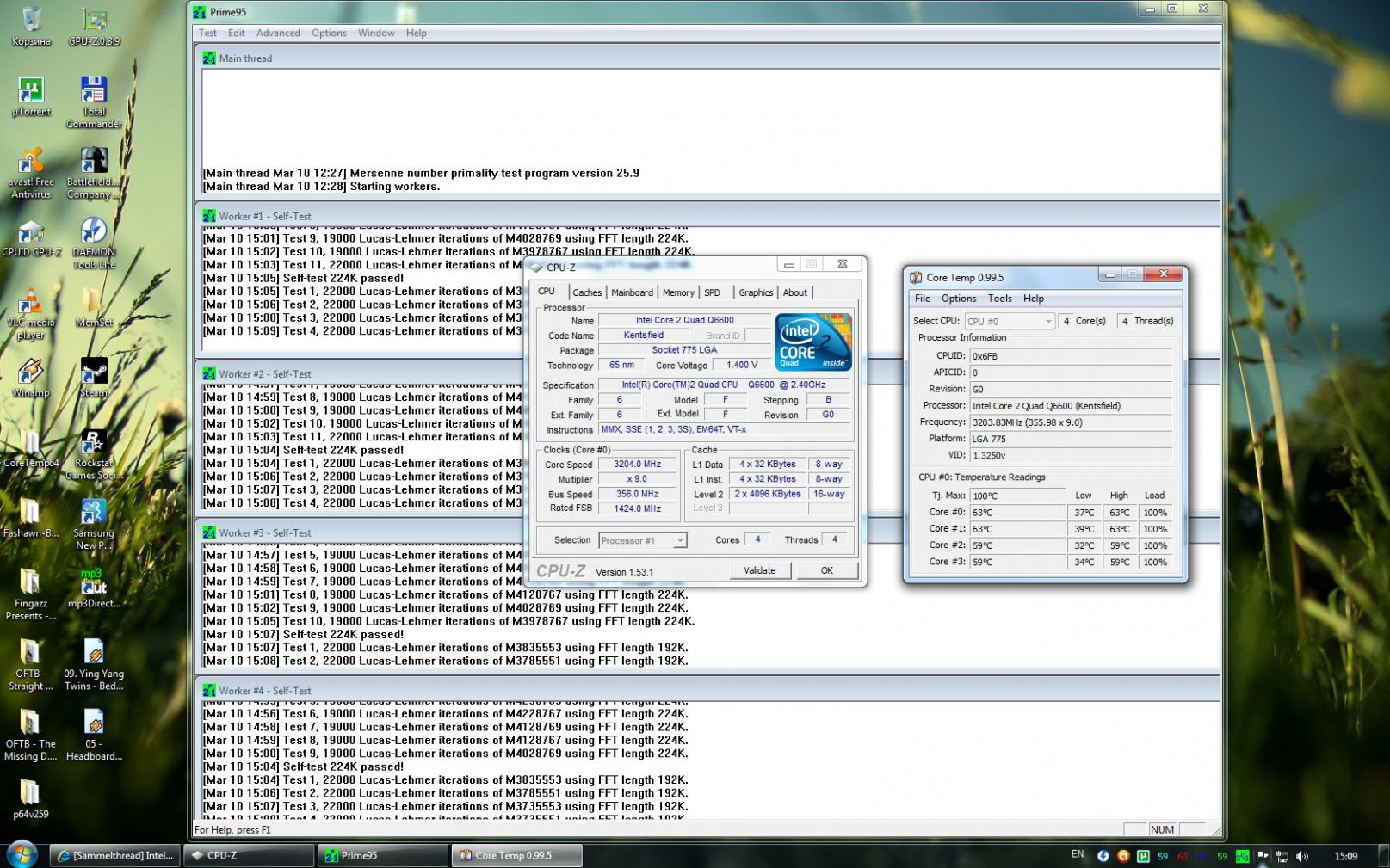Click the Windows Start orb
The image size is (1390, 868).
pos(21,855)
